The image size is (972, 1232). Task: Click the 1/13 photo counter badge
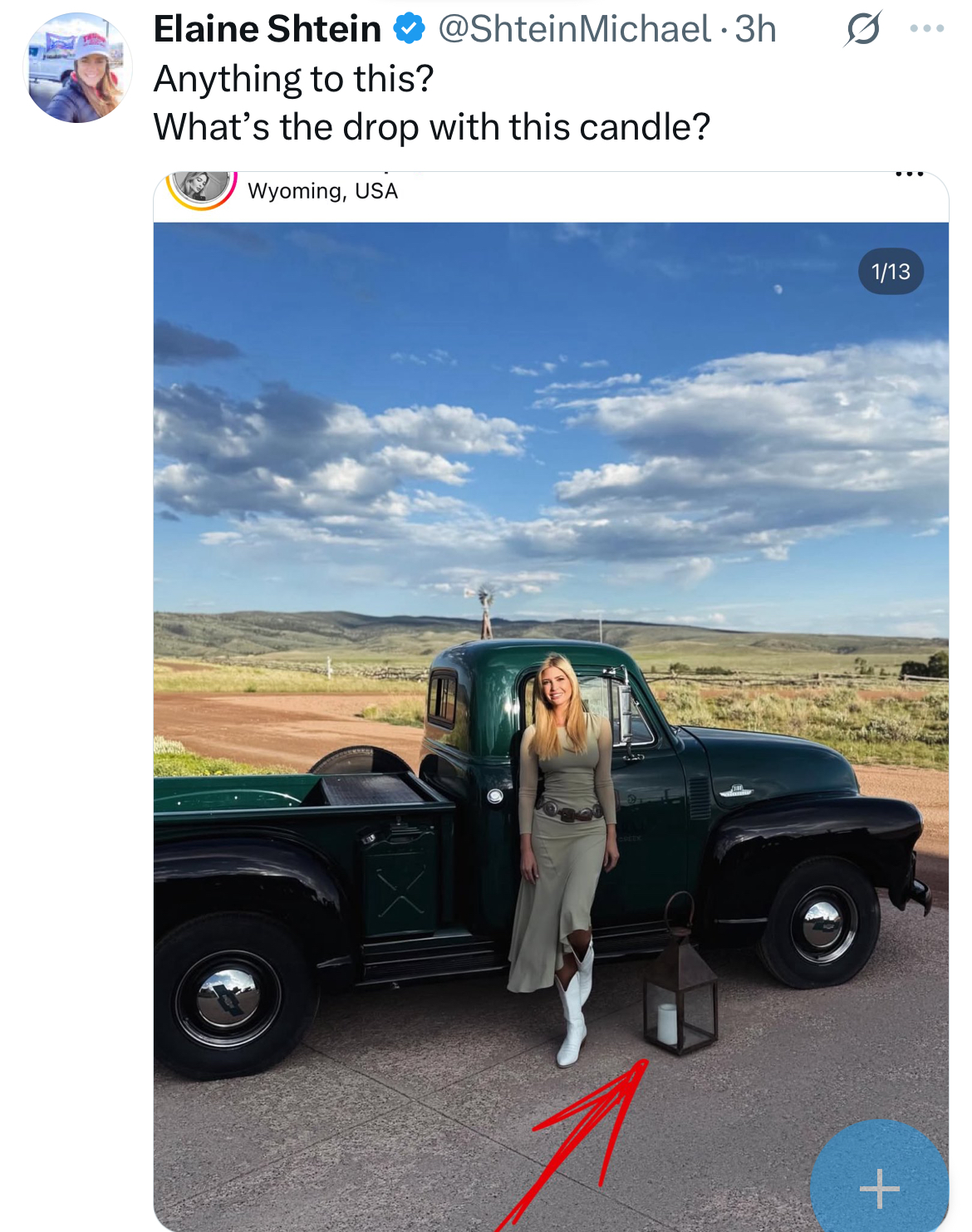tap(891, 272)
